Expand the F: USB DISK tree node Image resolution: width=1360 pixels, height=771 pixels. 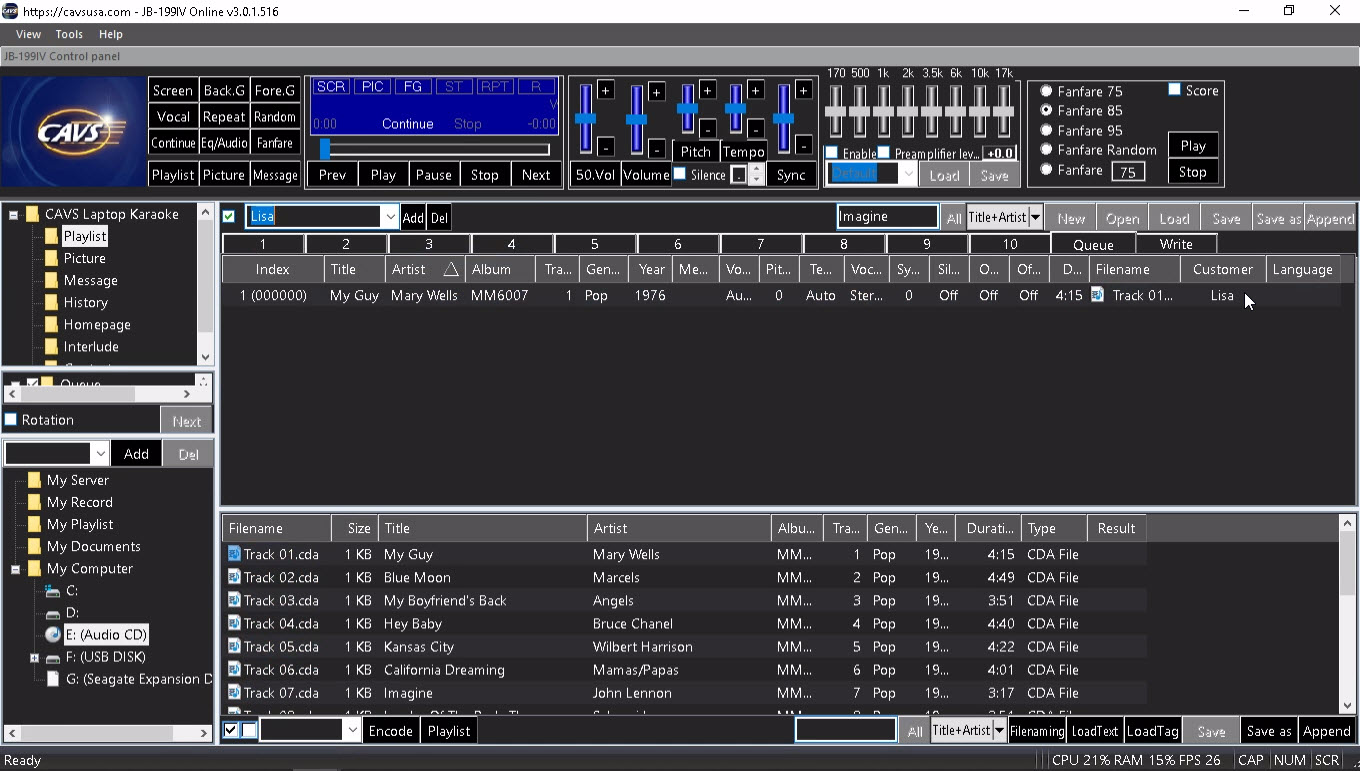tap(34, 658)
